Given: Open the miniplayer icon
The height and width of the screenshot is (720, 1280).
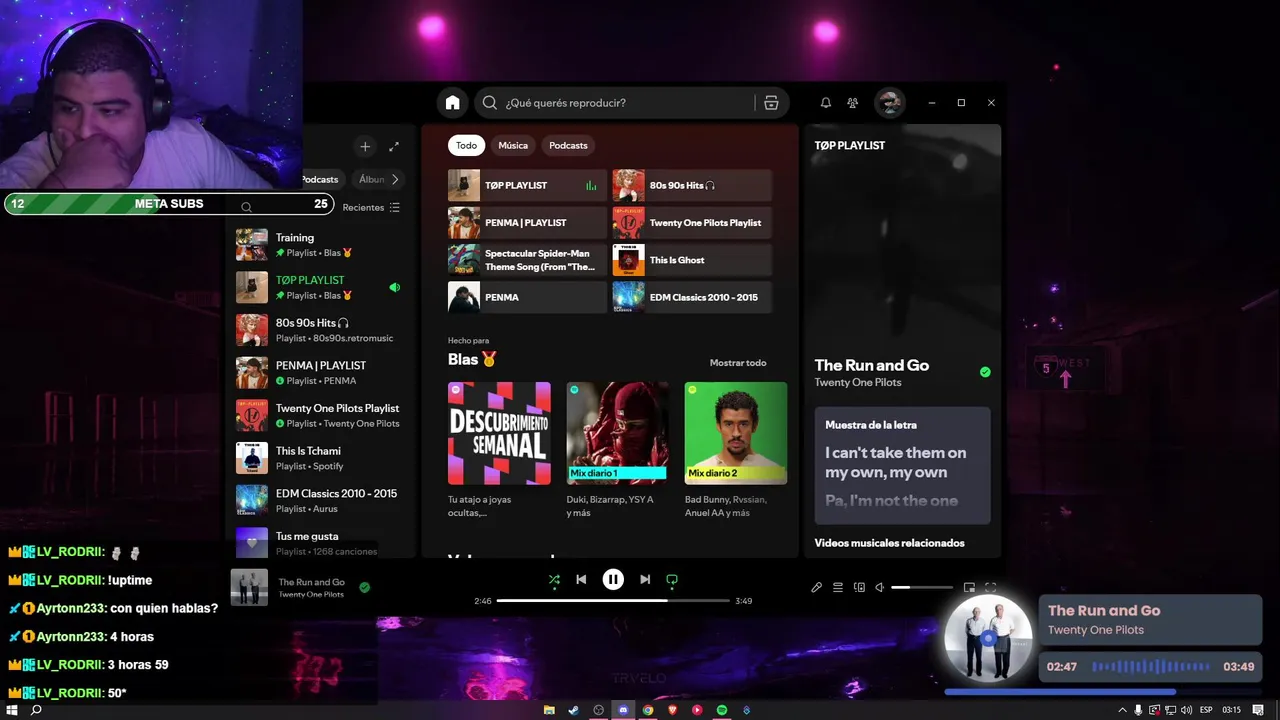Looking at the screenshot, I should click(x=969, y=587).
